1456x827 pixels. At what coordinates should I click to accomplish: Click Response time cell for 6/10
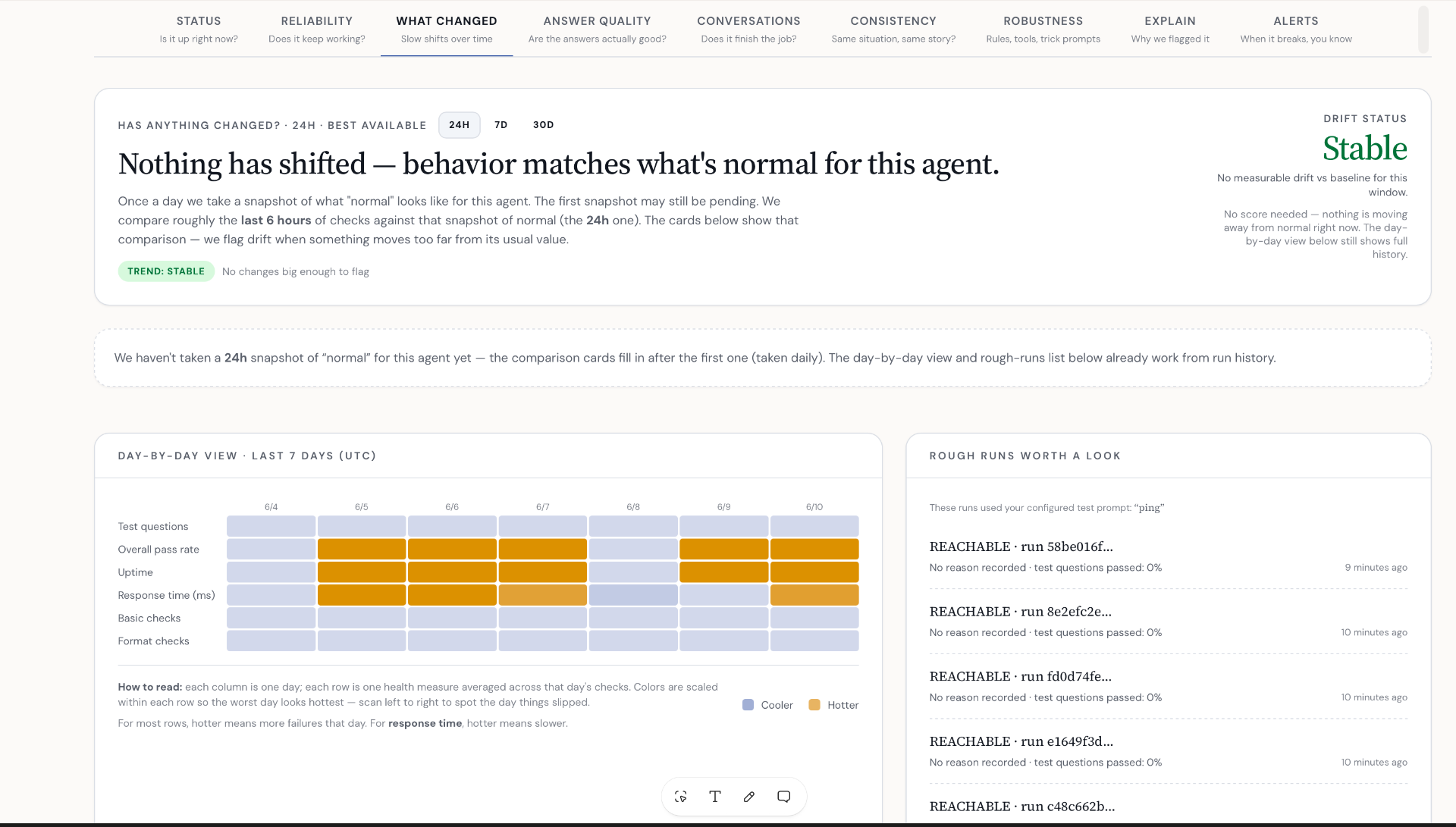[814, 595]
